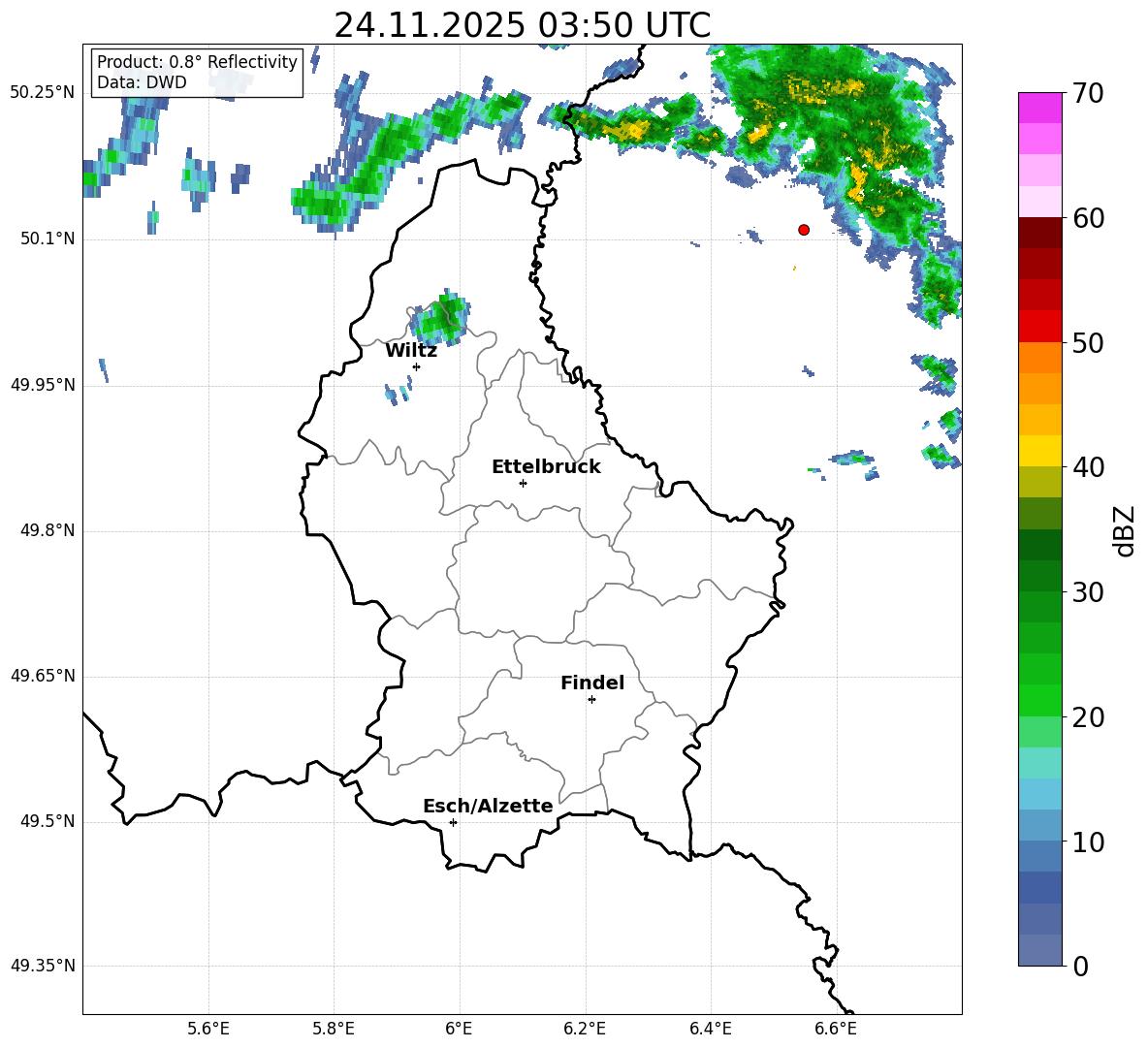Viewport: 1148px width, 1048px height.
Task: Click the 5.8°E longitude label
Action: pos(334,1029)
